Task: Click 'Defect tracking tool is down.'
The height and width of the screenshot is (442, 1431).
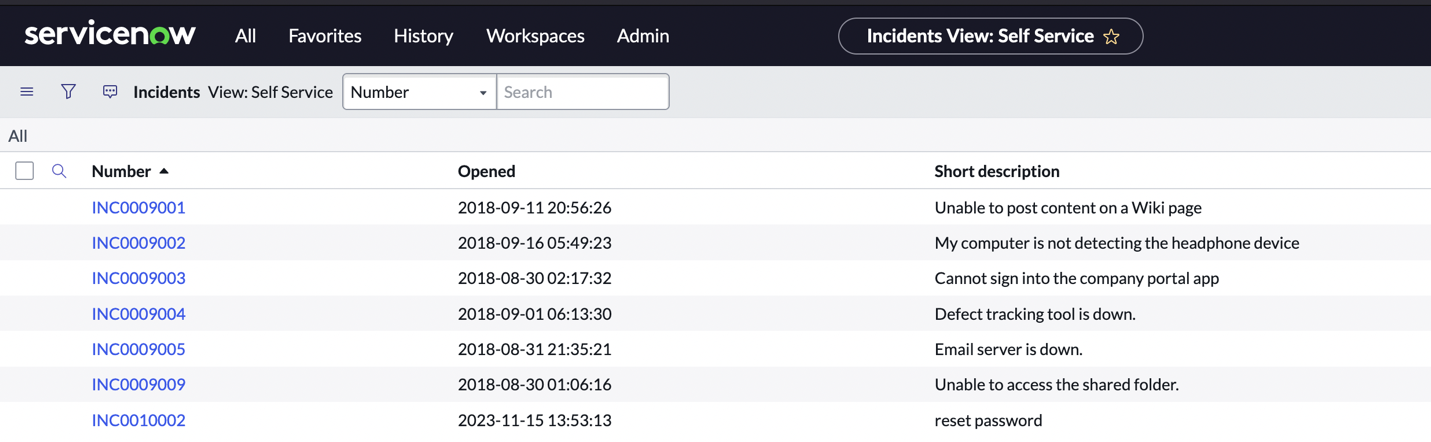Action: (1035, 314)
